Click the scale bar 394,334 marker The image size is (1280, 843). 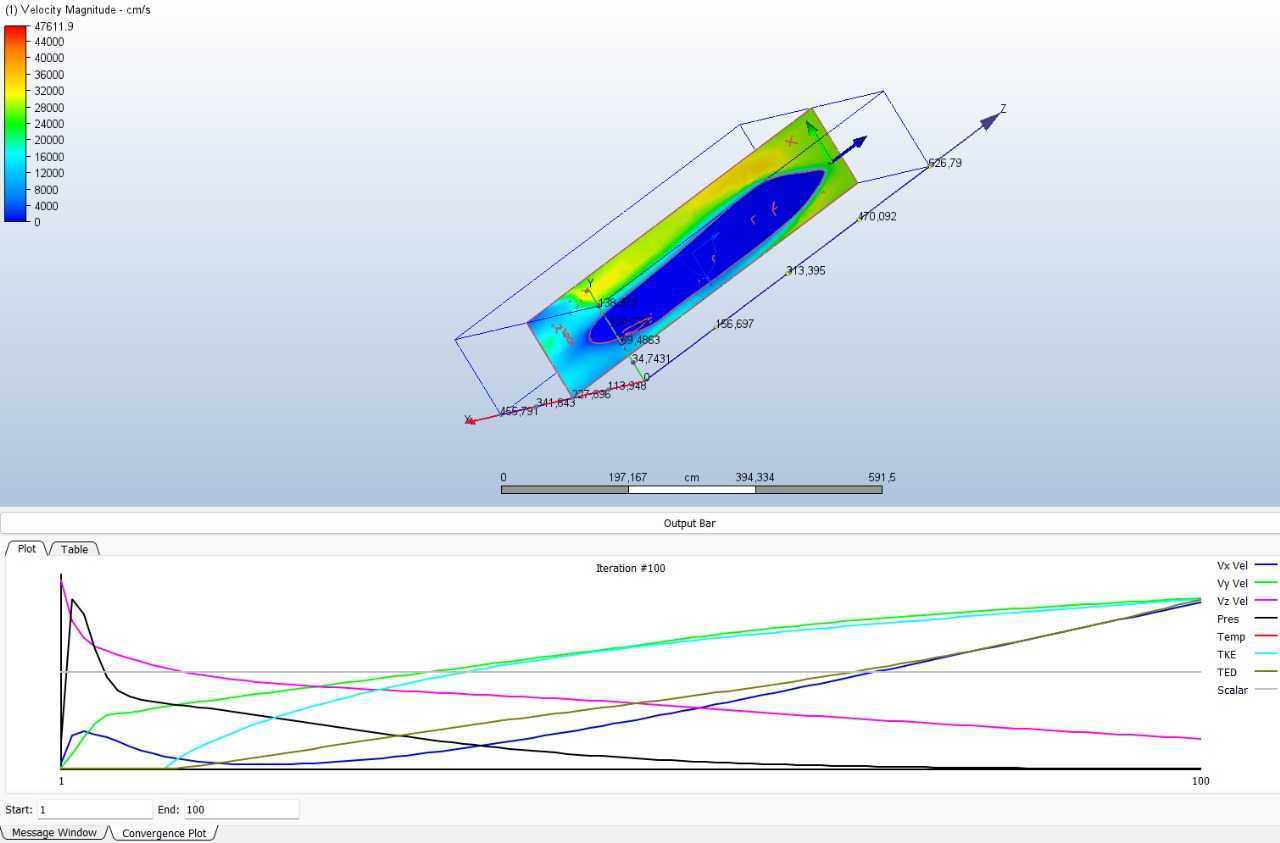coord(755,478)
